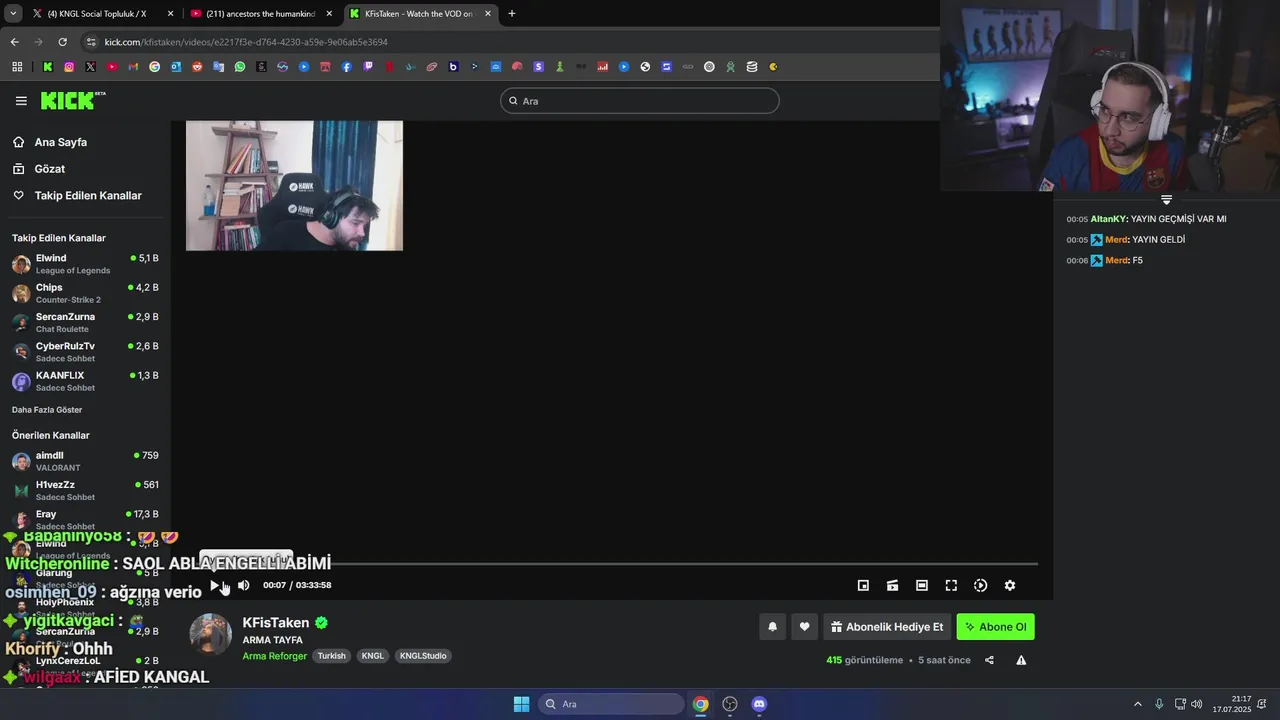
Task: Open the Reddit bookmark icon
Action: (197, 67)
